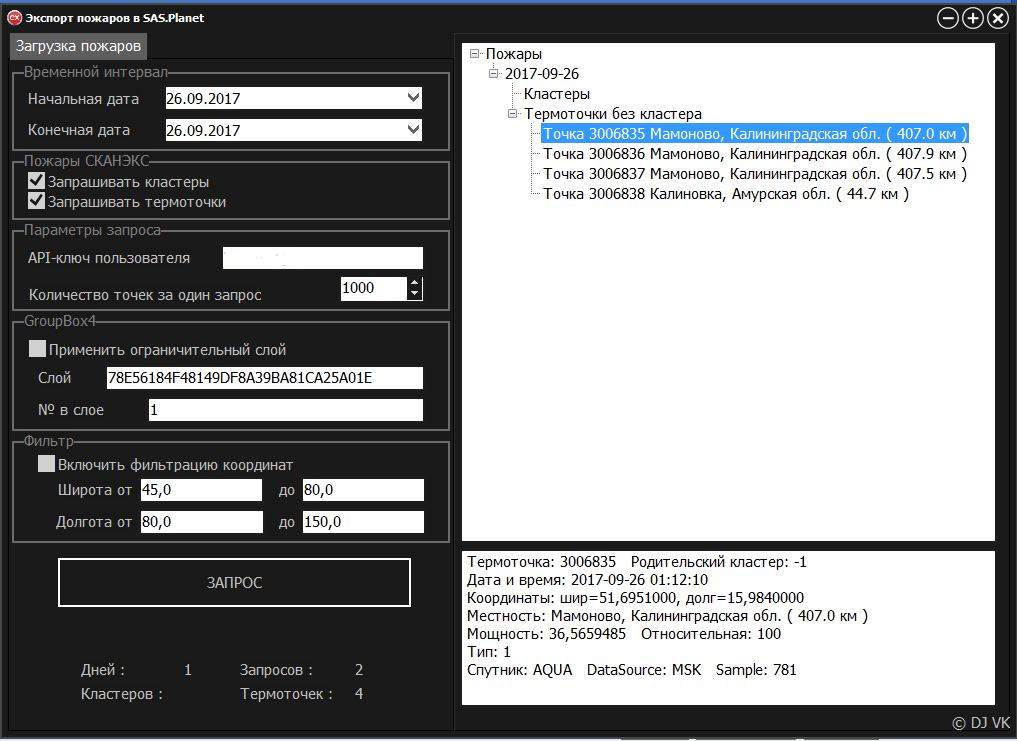Image resolution: width=1017 pixels, height=741 pixels.
Task: Select Точка 3006836 Мамоново tree item
Action: pos(754,154)
